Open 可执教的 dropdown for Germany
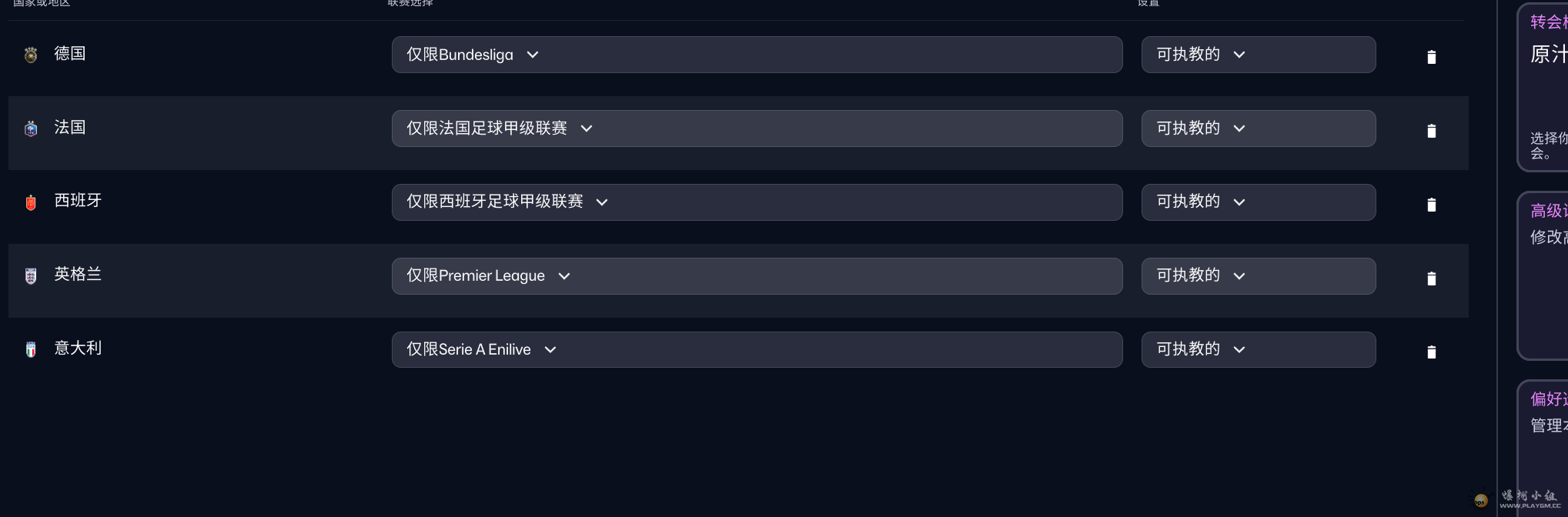Image resolution: width=1568 pixels, height=517 pixels. point(1258,54)
